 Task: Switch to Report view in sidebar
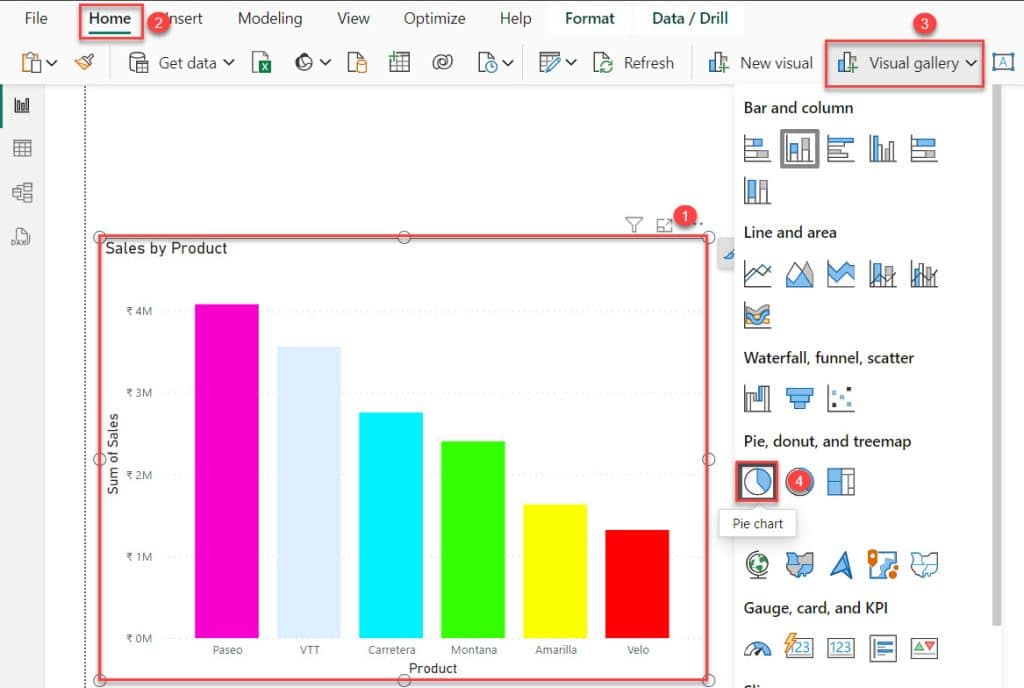[x=22, y=105]
